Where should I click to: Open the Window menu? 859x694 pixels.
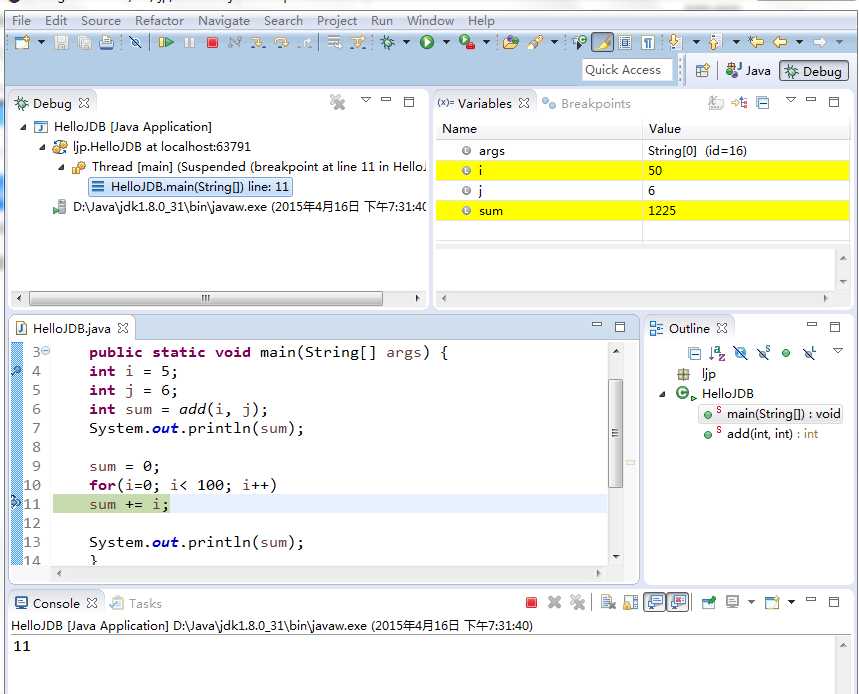[430, 21]
